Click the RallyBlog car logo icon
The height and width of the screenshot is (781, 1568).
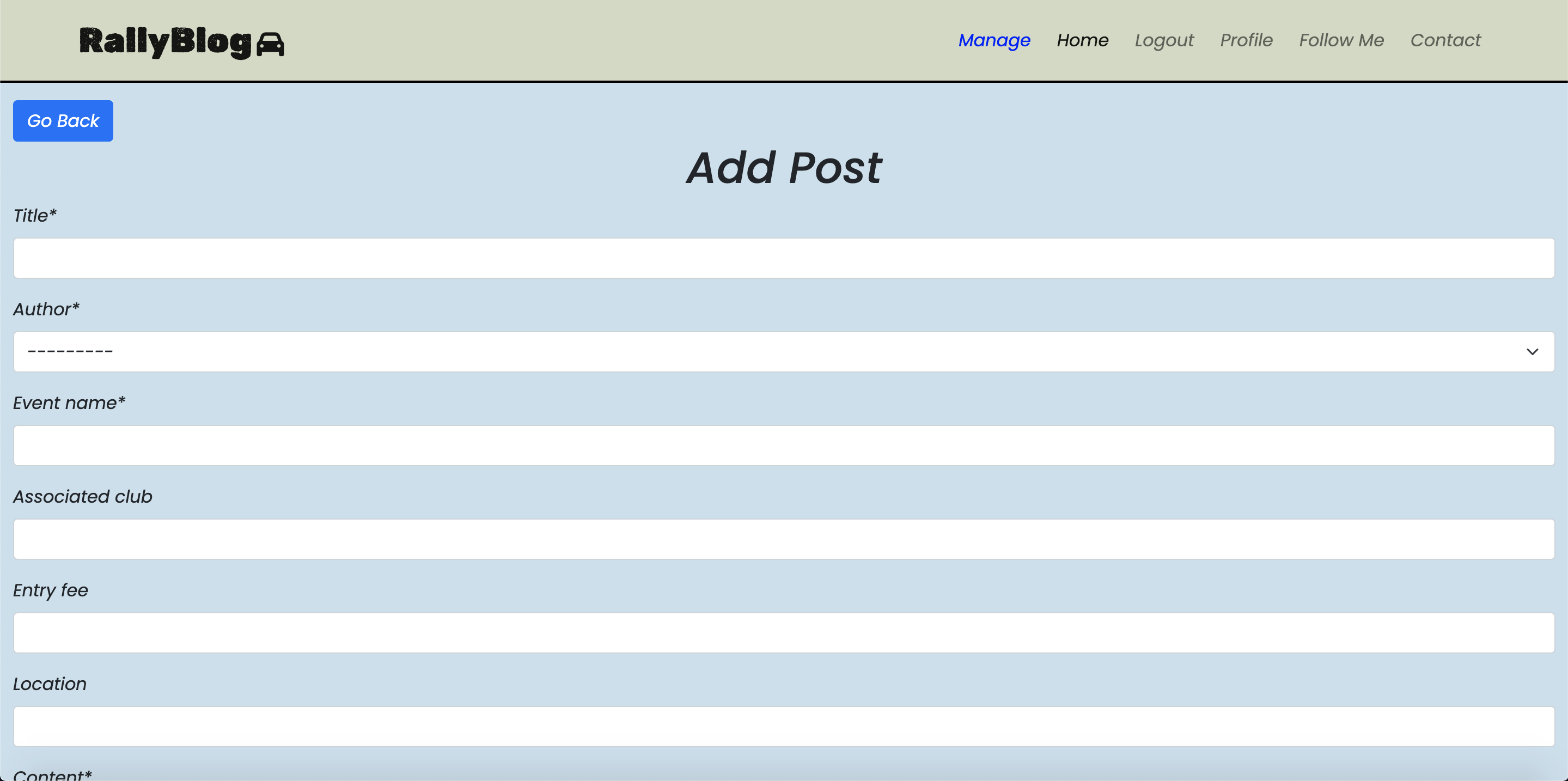pos(270,44)
